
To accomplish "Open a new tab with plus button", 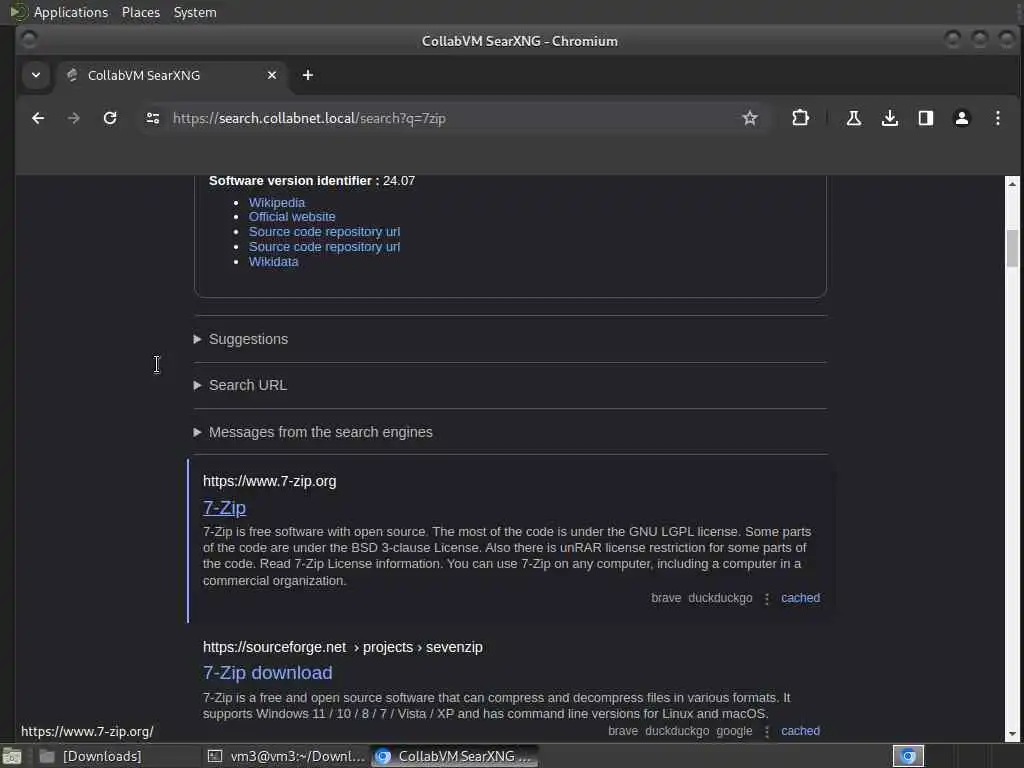I will click(308, 75).
